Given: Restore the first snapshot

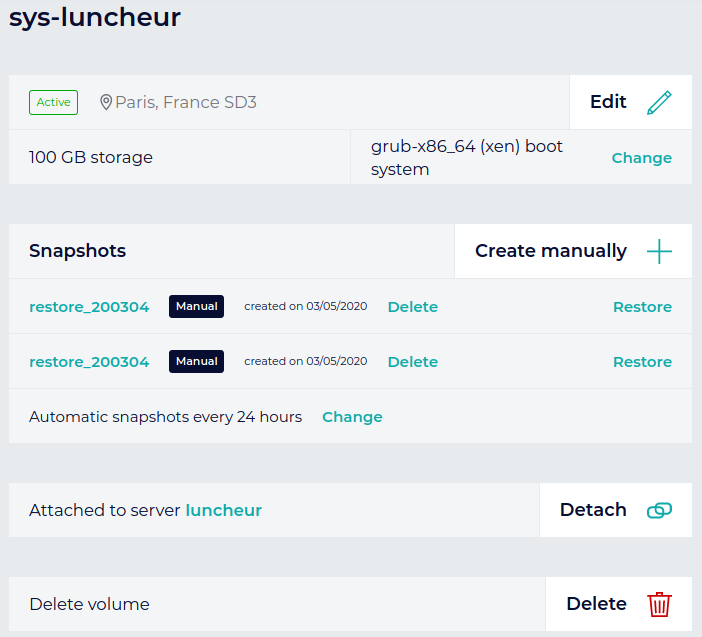Looking at the screenshot, I should click(642, 307).
